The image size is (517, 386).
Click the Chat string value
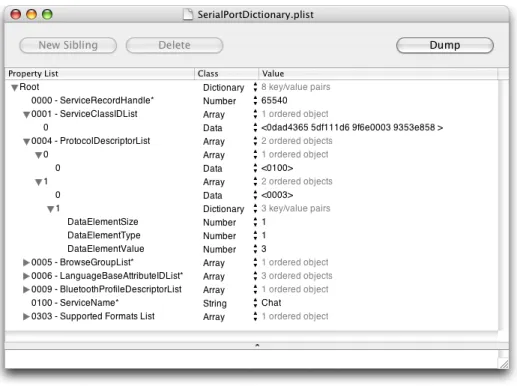[x=271, y=303]
